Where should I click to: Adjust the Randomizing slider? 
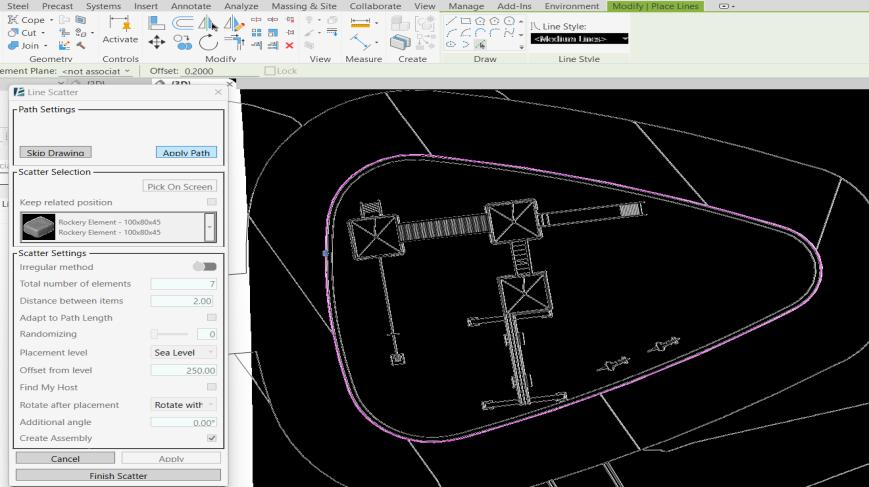coord(170,334)
